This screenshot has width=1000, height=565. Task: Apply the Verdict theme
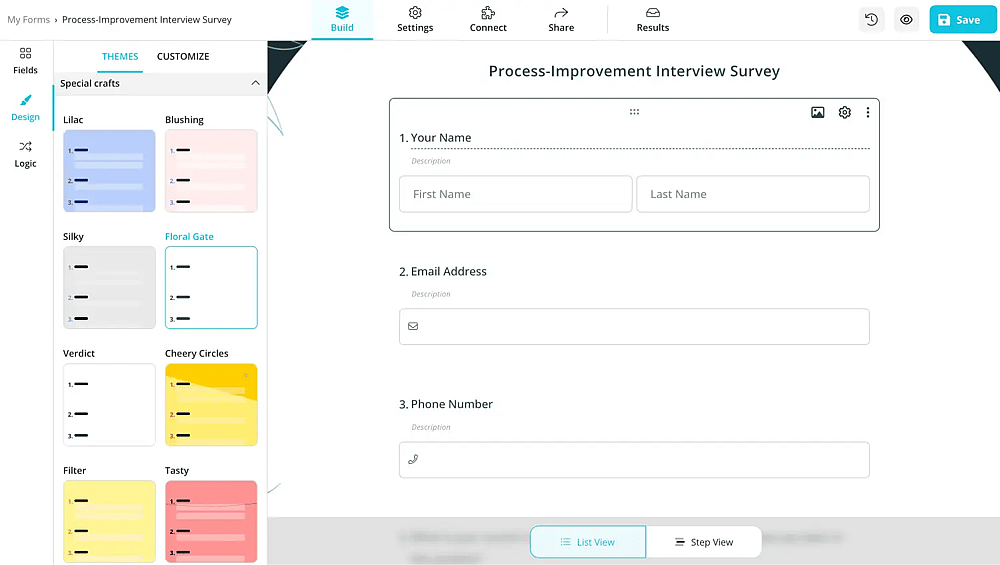tap(109, 404)
